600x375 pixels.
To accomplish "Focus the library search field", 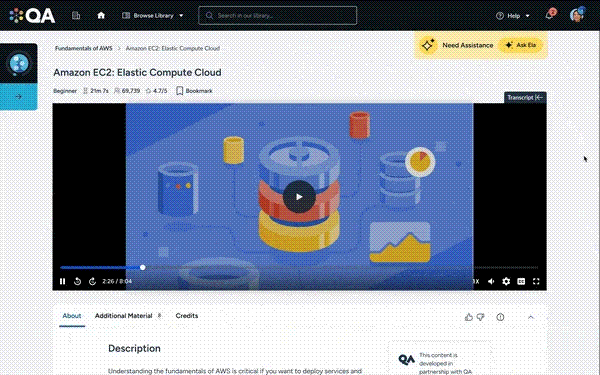I will (277, 16).
